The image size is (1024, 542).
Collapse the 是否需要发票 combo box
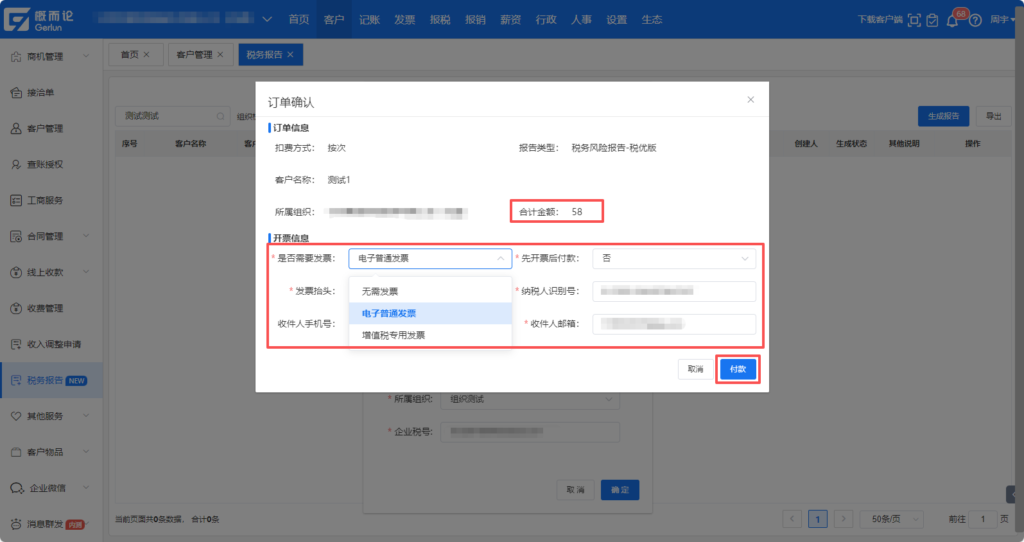coord(430,258)
